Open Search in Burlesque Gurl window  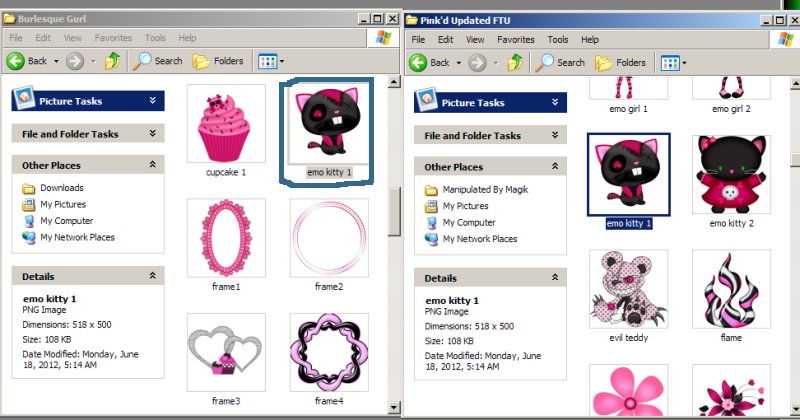coord(158,61)
